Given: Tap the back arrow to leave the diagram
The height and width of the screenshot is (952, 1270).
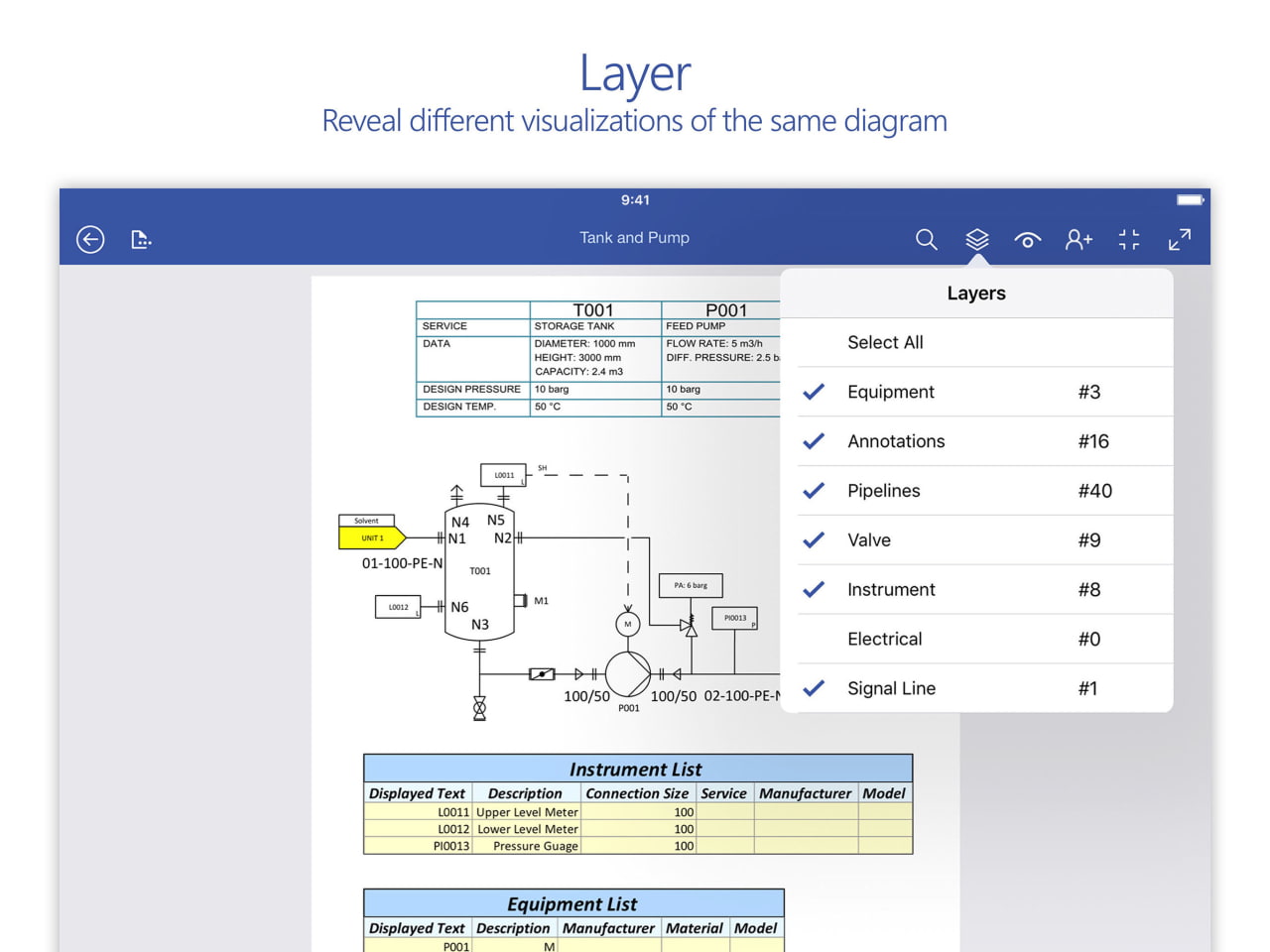Looking at the screenshot, I should click(x=89, y=239).
